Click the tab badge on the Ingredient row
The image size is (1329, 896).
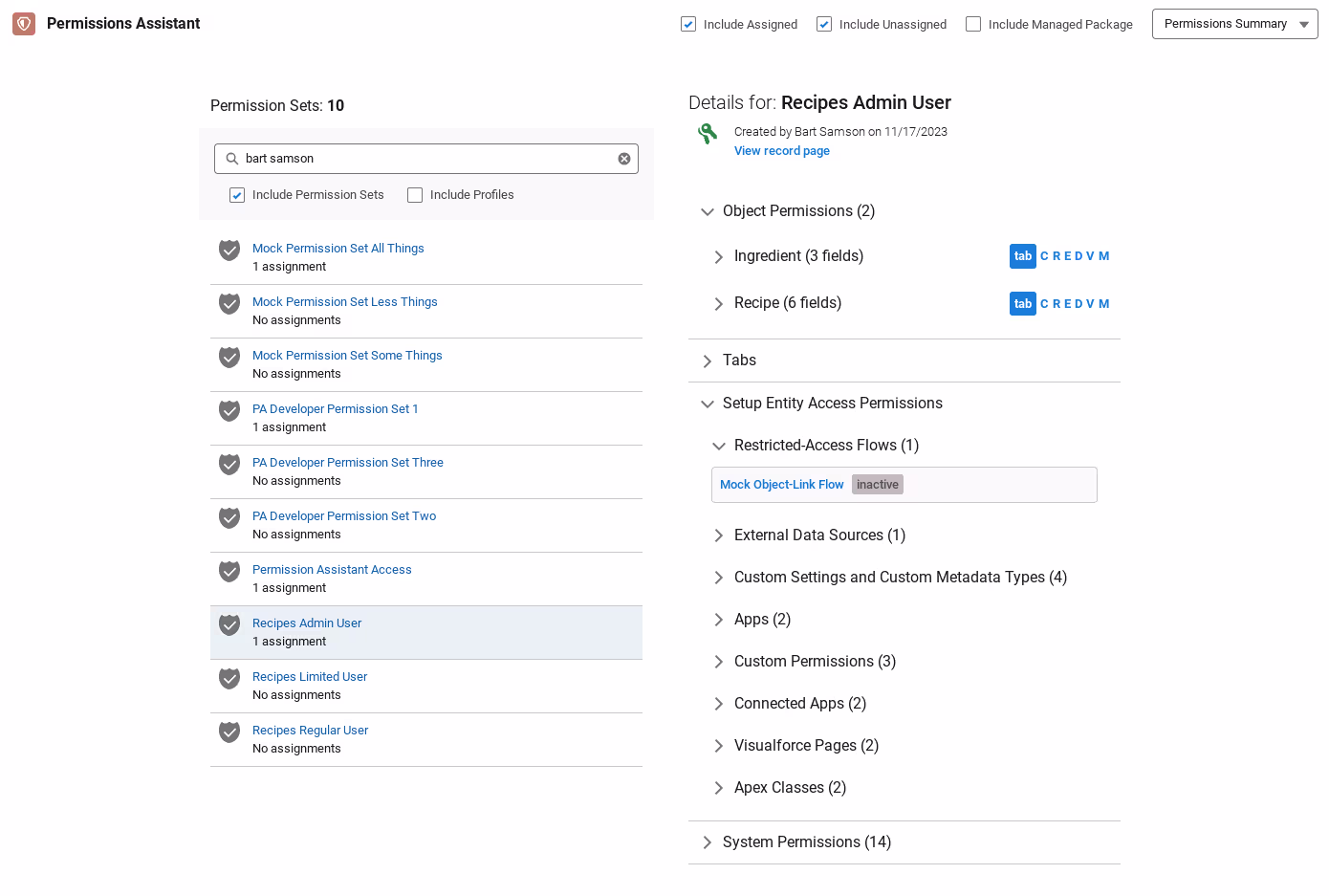[1023, 256]
